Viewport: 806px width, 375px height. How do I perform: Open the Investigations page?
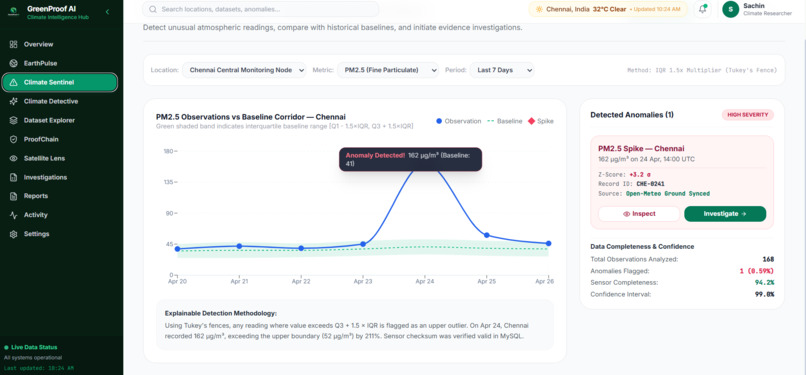60,178
